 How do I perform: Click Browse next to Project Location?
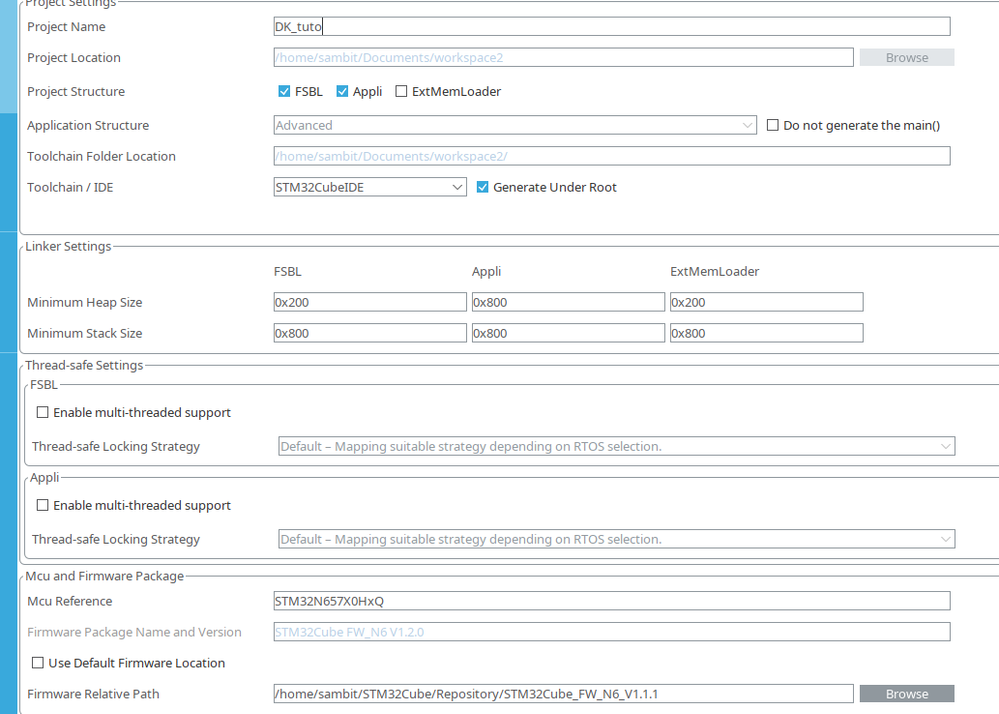coord(906,58)
